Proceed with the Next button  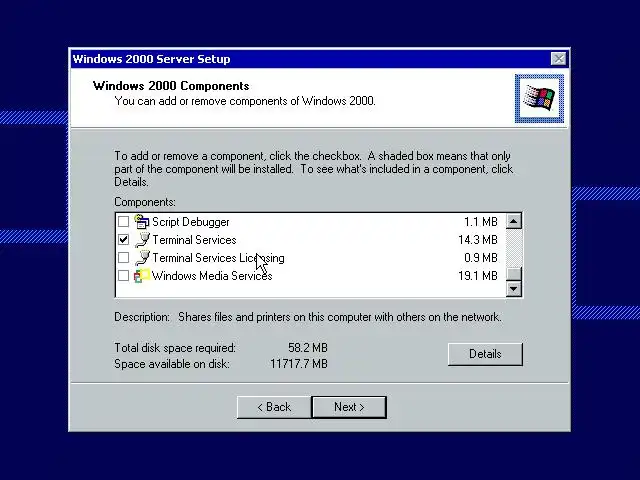(x=349, y=407)
